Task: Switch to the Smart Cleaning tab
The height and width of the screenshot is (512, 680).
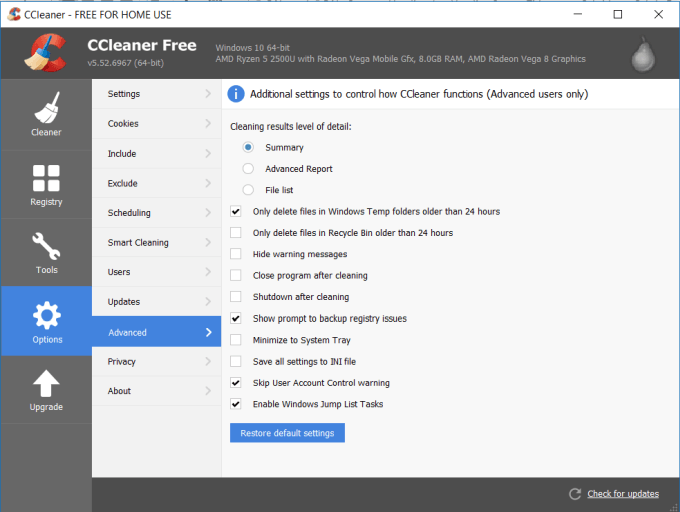Action: click(138, 243)
